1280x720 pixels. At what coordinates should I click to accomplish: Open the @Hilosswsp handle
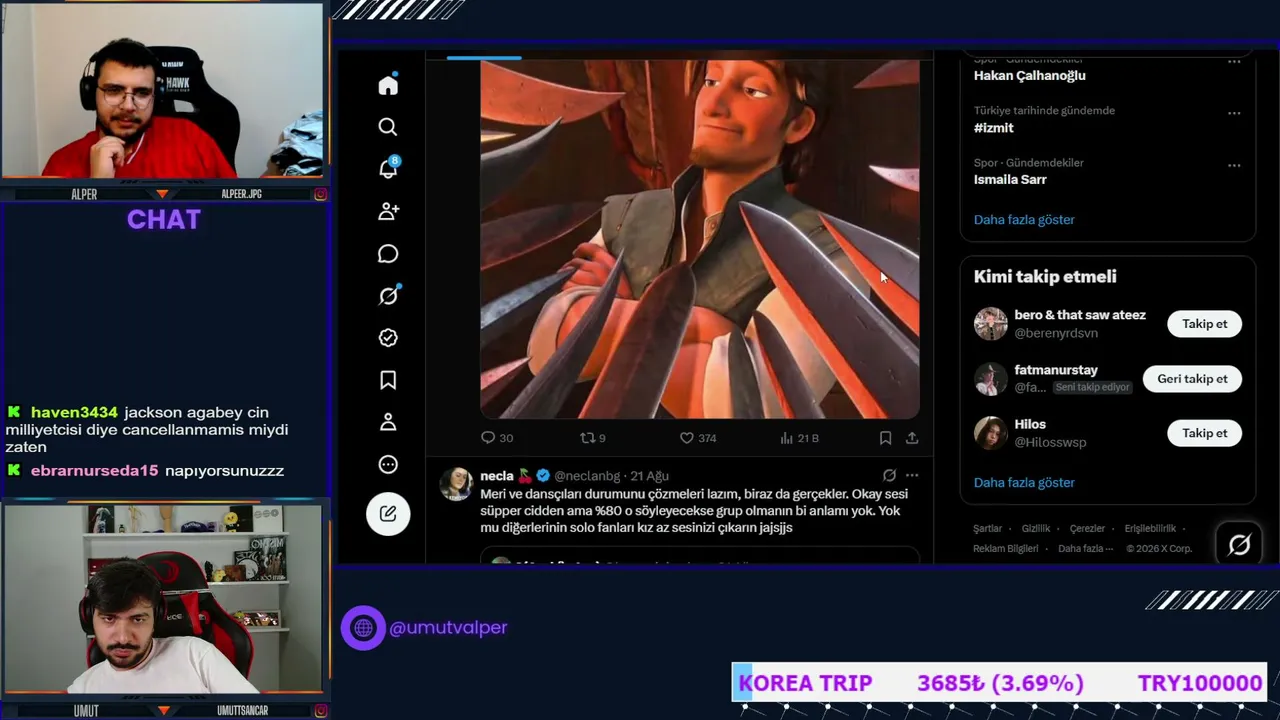1050,442
